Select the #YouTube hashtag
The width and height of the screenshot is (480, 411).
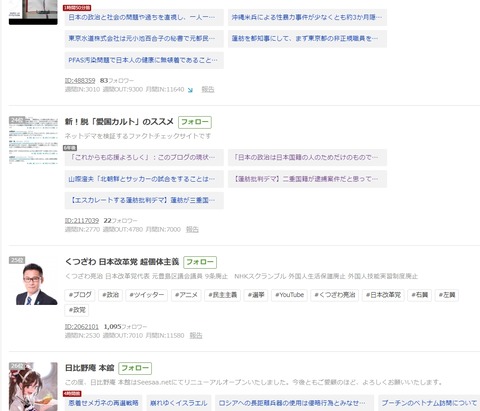pos(289,295)
